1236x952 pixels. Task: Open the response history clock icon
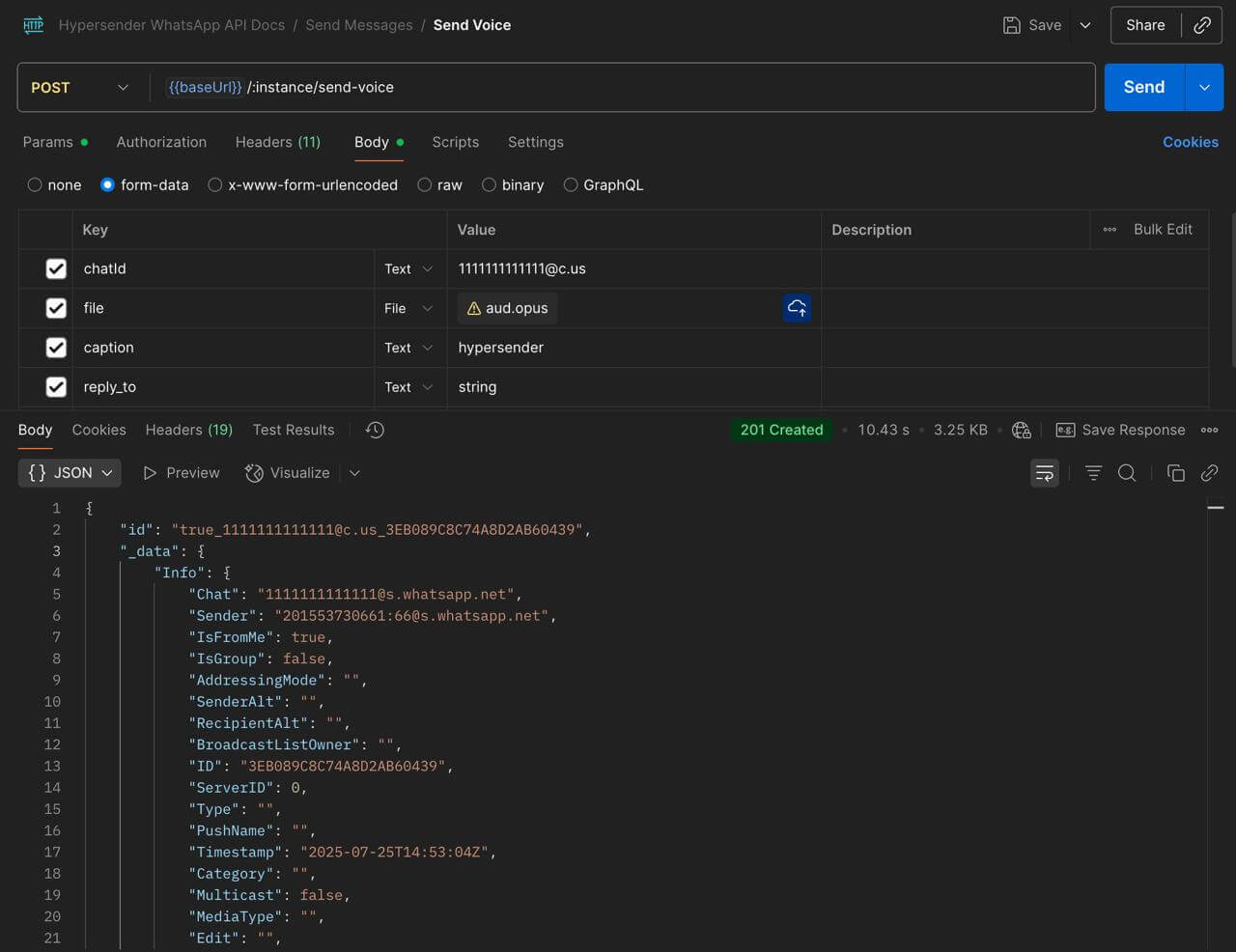coord(376,430)
